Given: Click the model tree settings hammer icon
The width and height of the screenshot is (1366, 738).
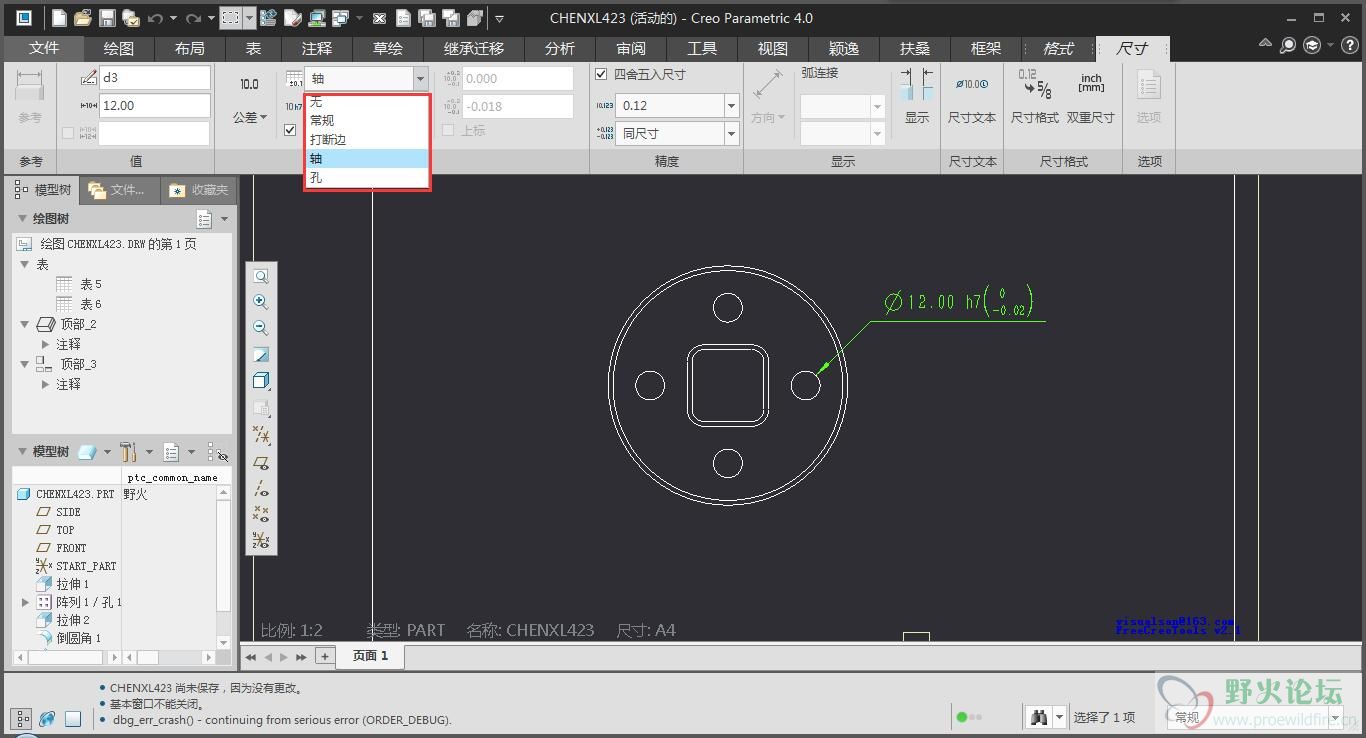Looking at the screenshot, I should 127,452.
